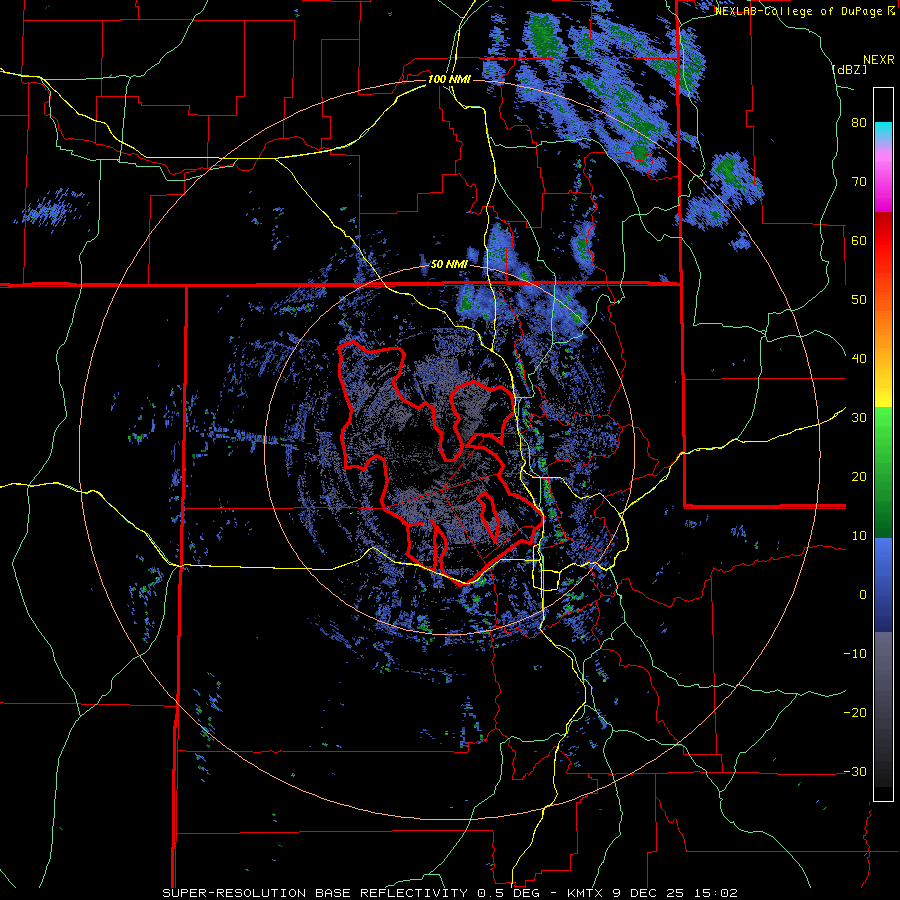This screenshot has height=900, width=900.
Task: Click the 50 NMI range ring label
Action: pos(449,264)
